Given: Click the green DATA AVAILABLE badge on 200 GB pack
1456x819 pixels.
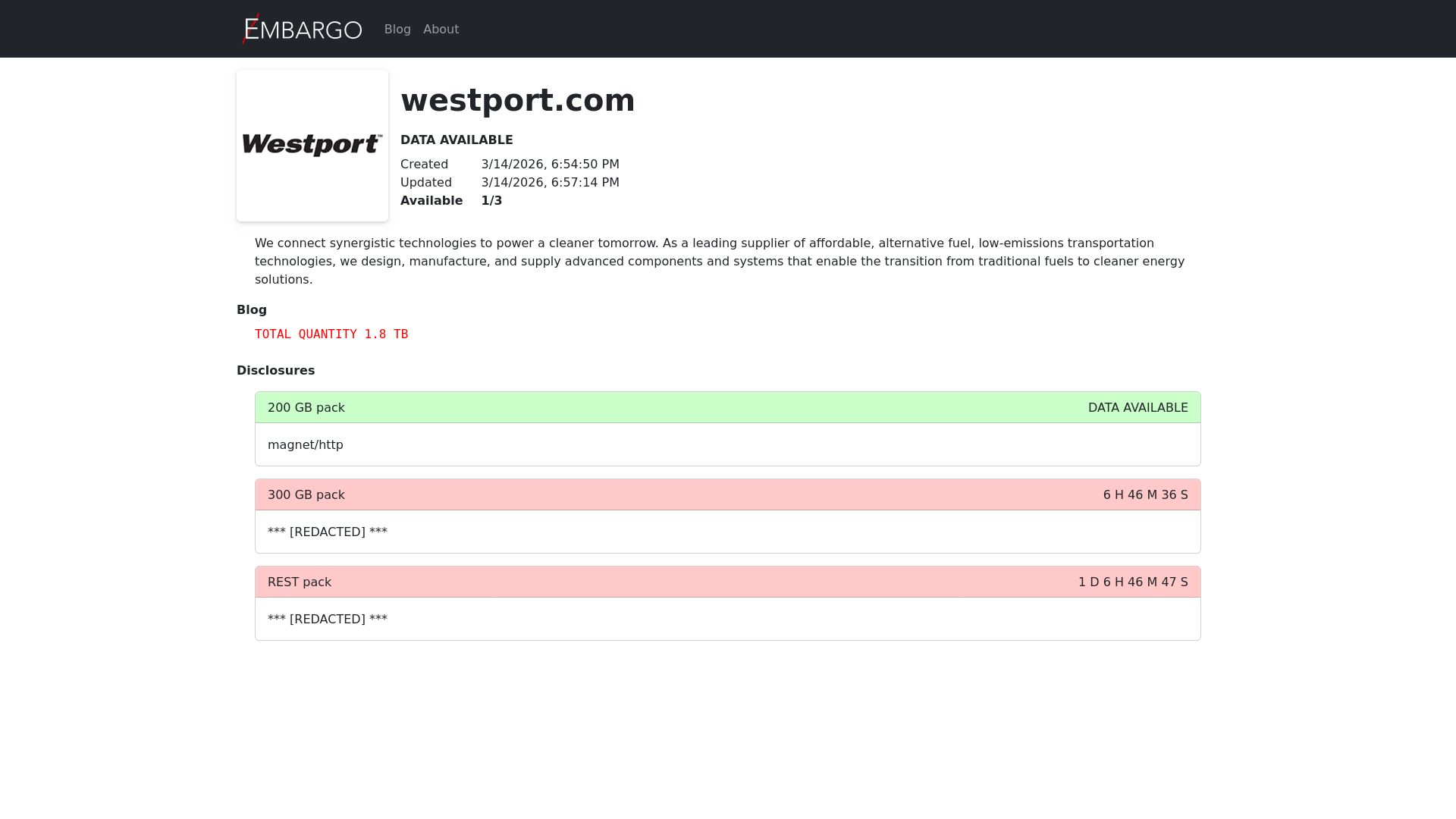Looking at the screenshot, I should [x=1137, y=407].
